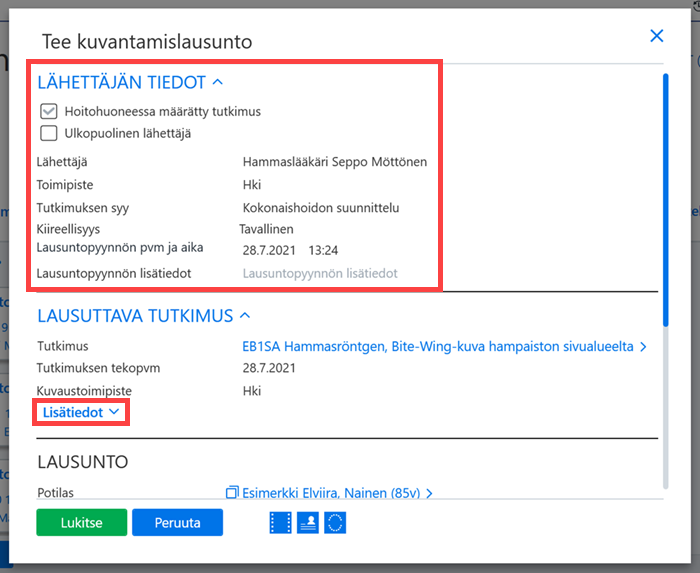
Task: Click the blue Peruuta button
Action: 178,523
